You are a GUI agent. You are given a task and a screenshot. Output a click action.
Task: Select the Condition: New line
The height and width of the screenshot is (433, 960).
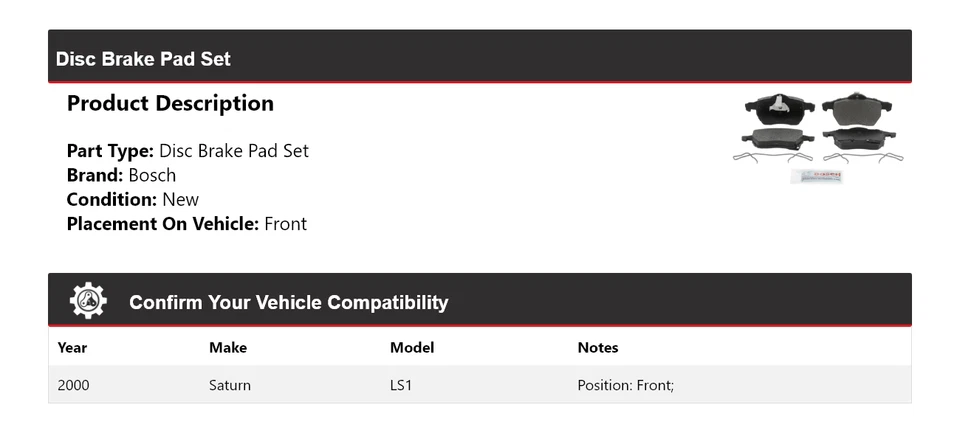pos(133,199)
